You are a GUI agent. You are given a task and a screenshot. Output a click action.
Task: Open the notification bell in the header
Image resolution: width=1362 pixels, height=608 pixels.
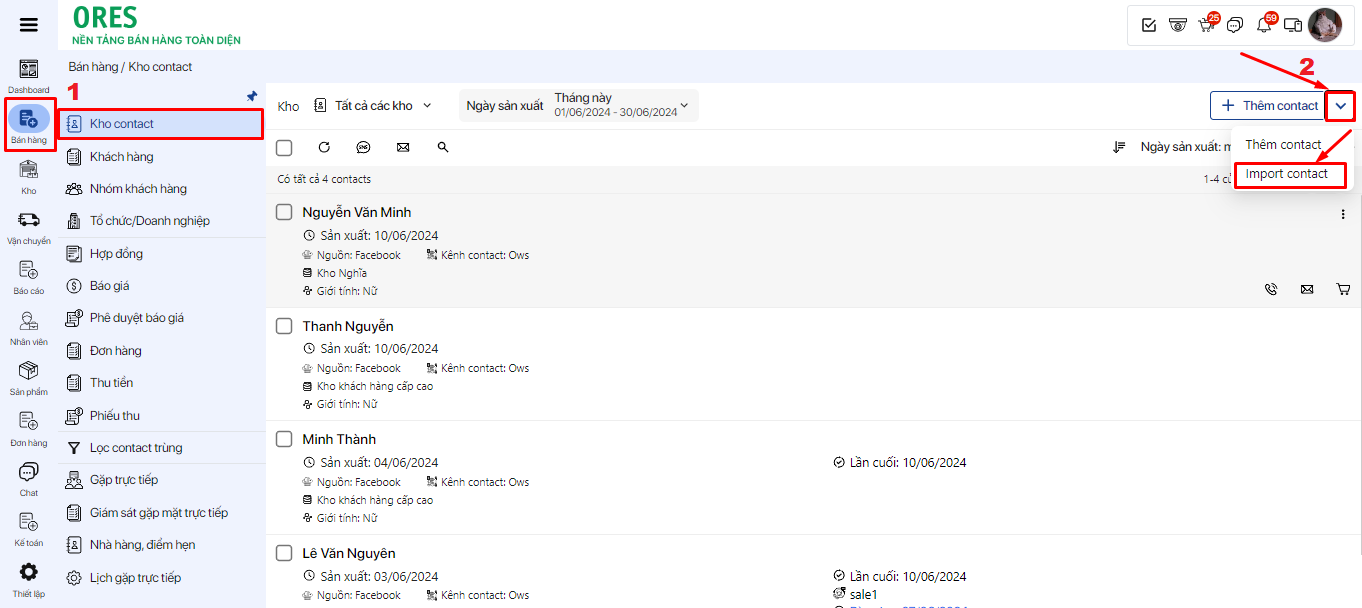coord(1264,25)
